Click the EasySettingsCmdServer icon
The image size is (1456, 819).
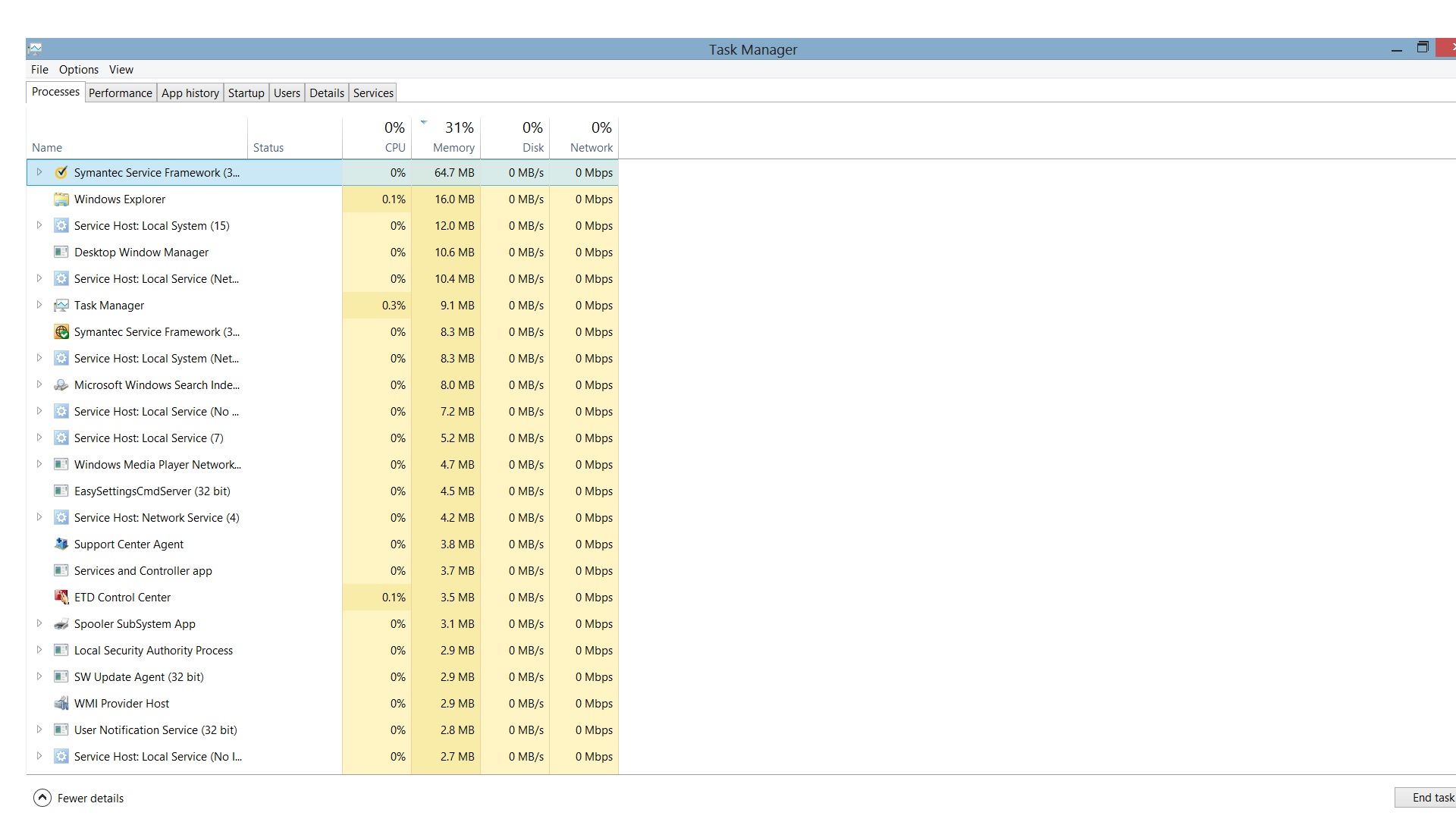pyautogui.click(x=61, y=491)
